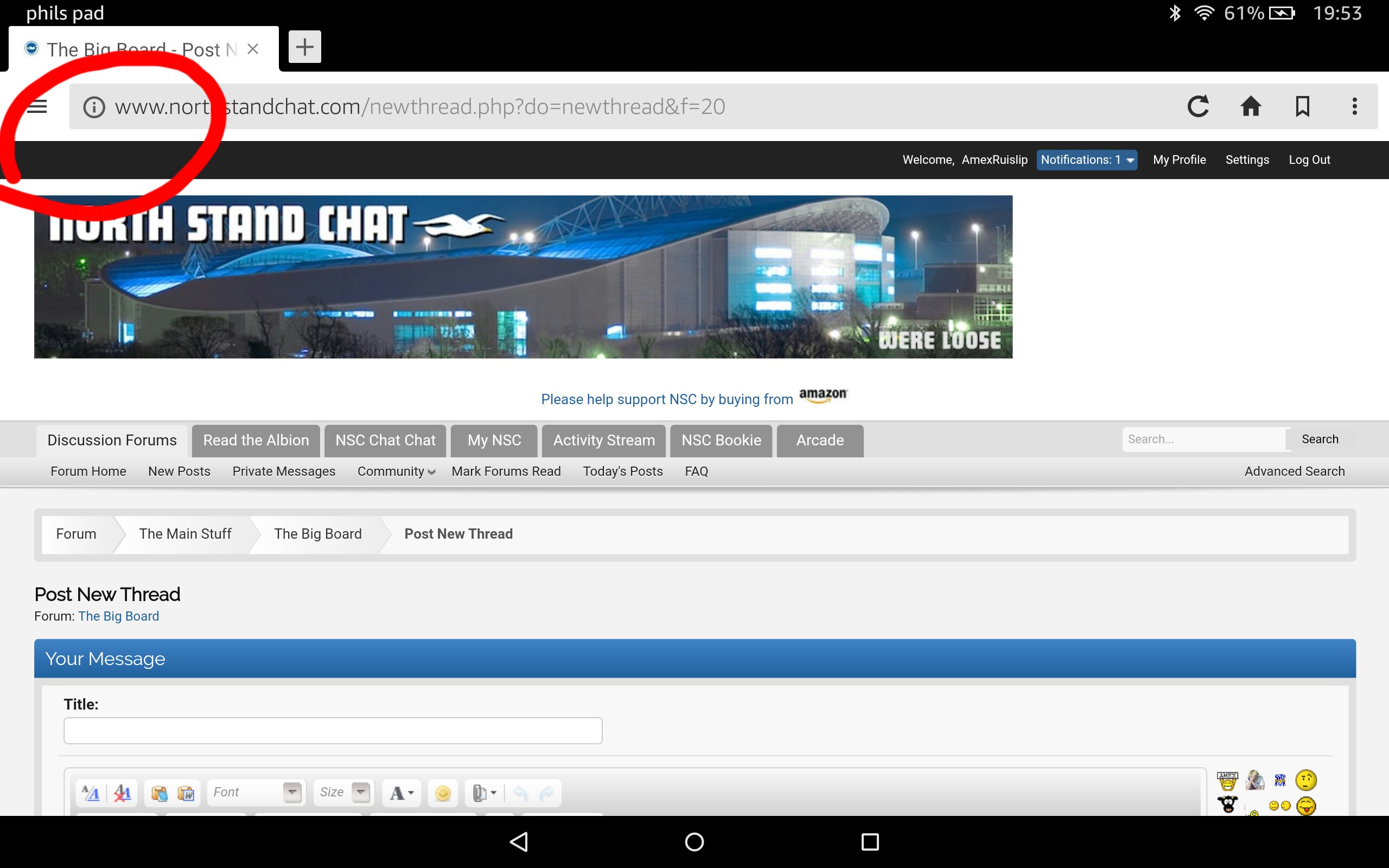Insert the thinking yellow smiley
The height and width of the screenshot is (868, 1389).
click(x=1306, y=781)
